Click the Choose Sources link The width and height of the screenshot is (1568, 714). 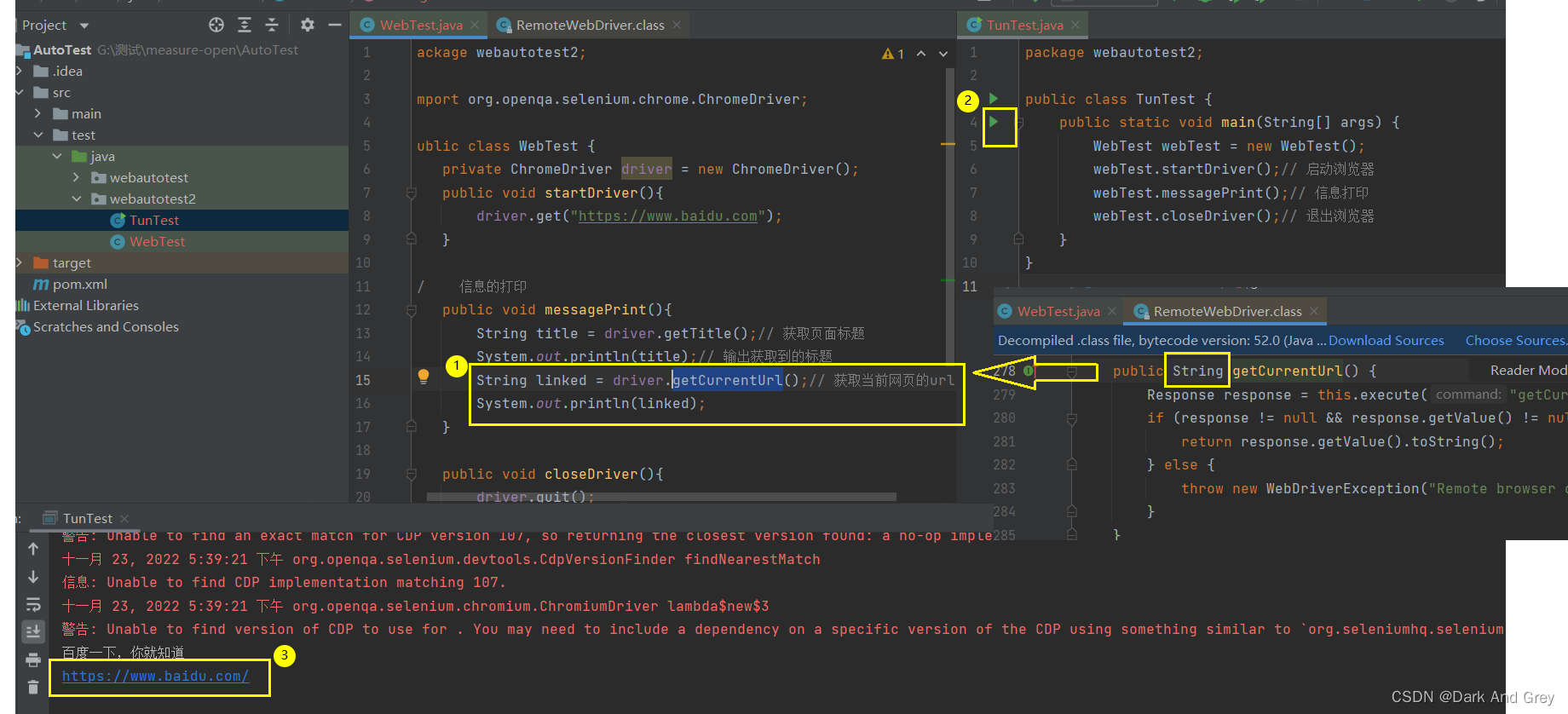click(x=1515, y=341)
